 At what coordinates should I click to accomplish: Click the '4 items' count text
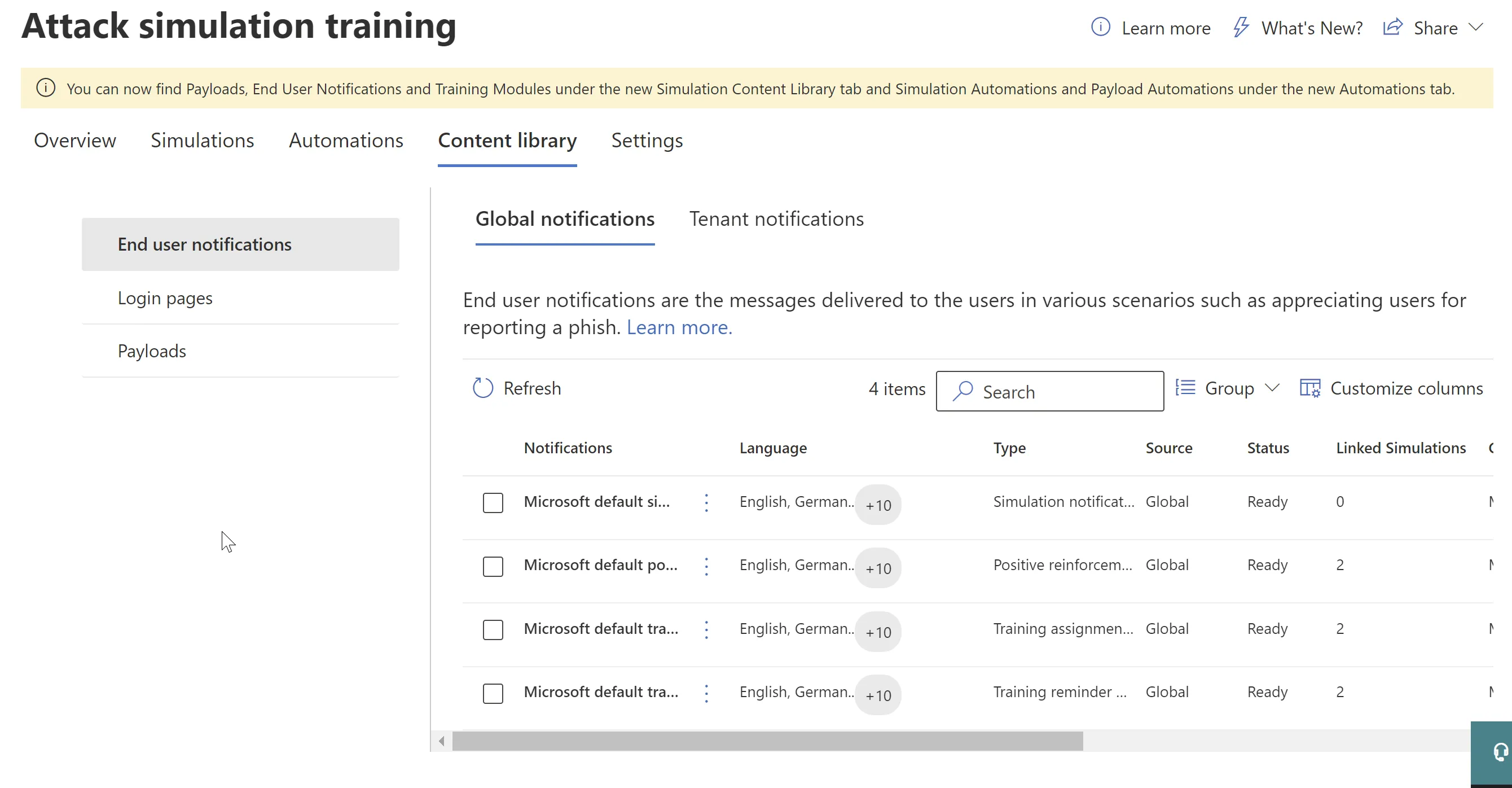point(897,389)
